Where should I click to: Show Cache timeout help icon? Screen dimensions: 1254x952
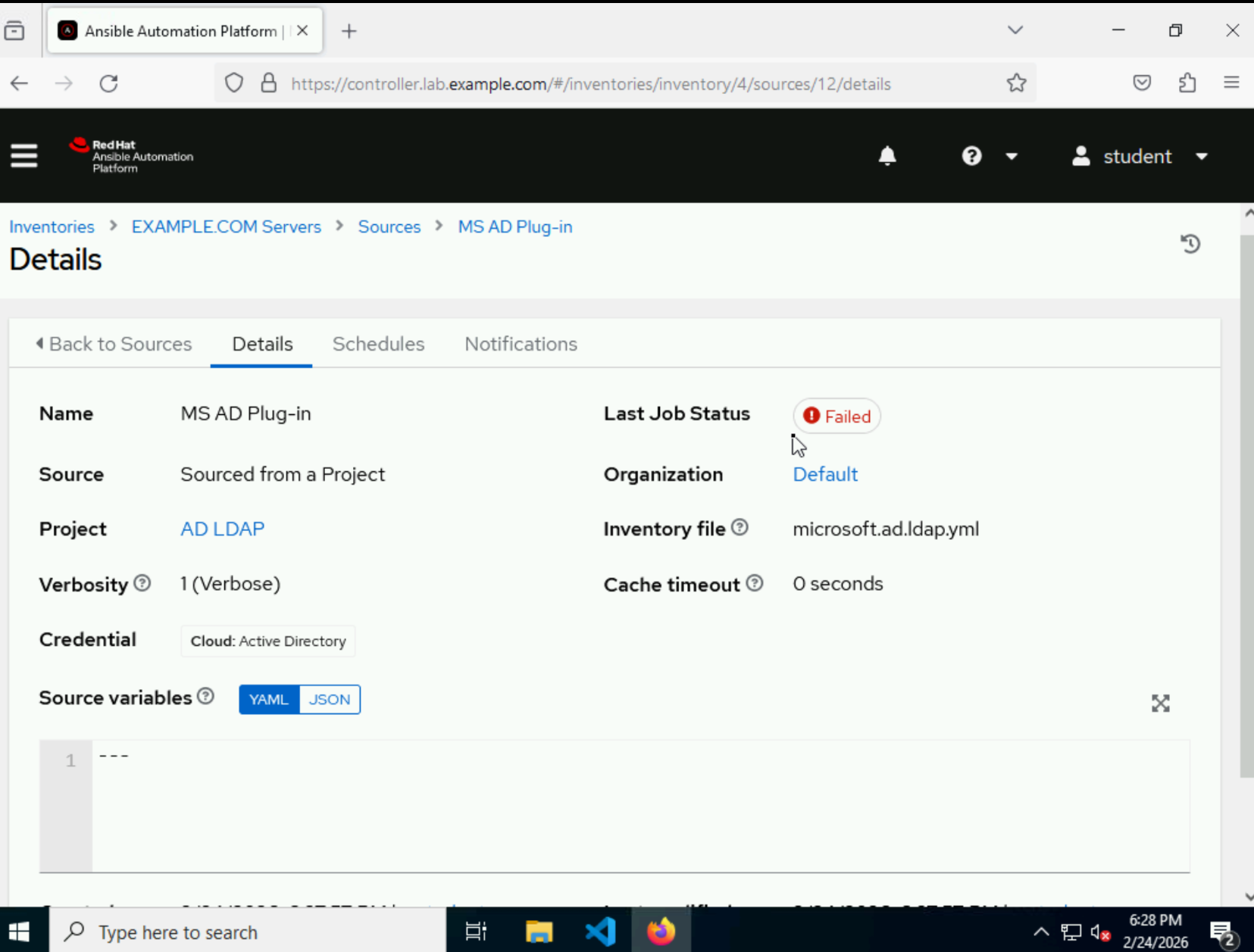point(755,583)
